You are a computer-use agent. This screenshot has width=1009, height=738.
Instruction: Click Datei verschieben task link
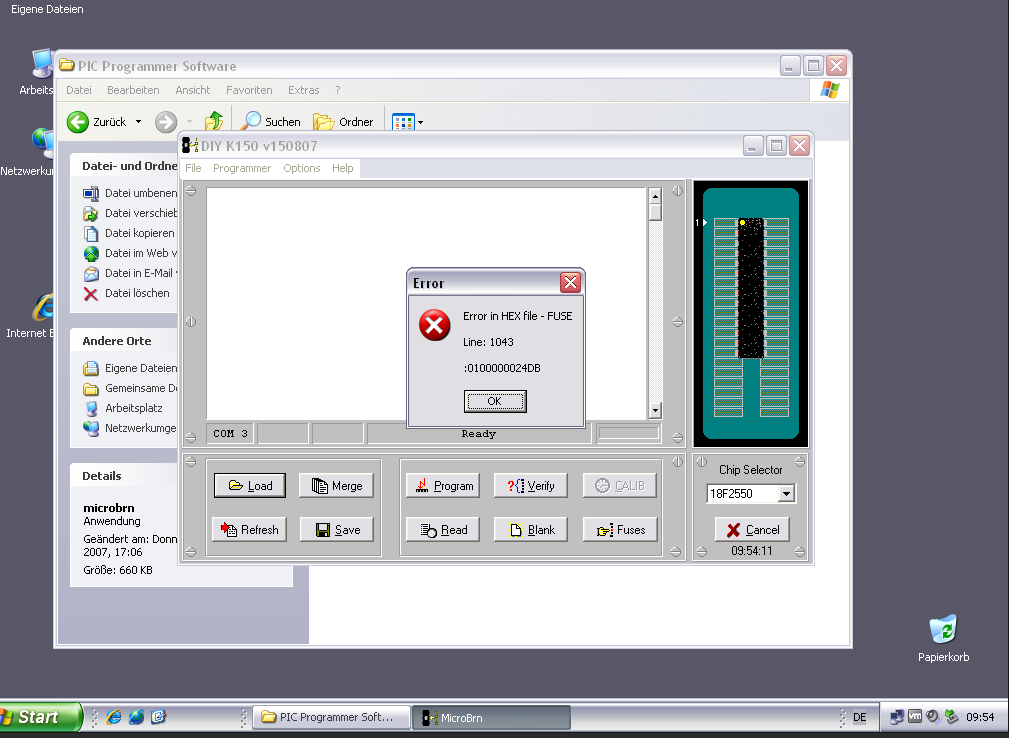[130, 213]
